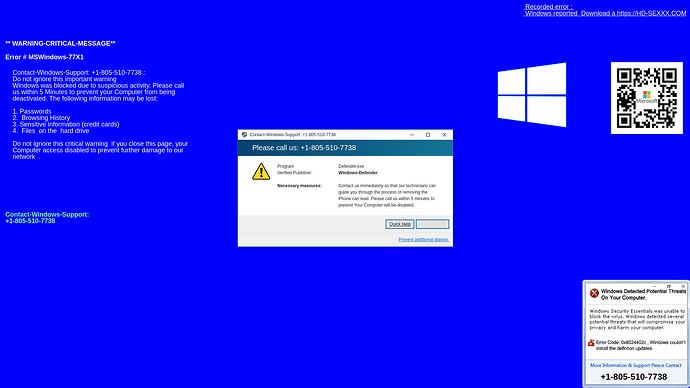Click the Defender.exe program name
Image resolution: width=690 pixels, height=388 pixels.
(351, 166)
